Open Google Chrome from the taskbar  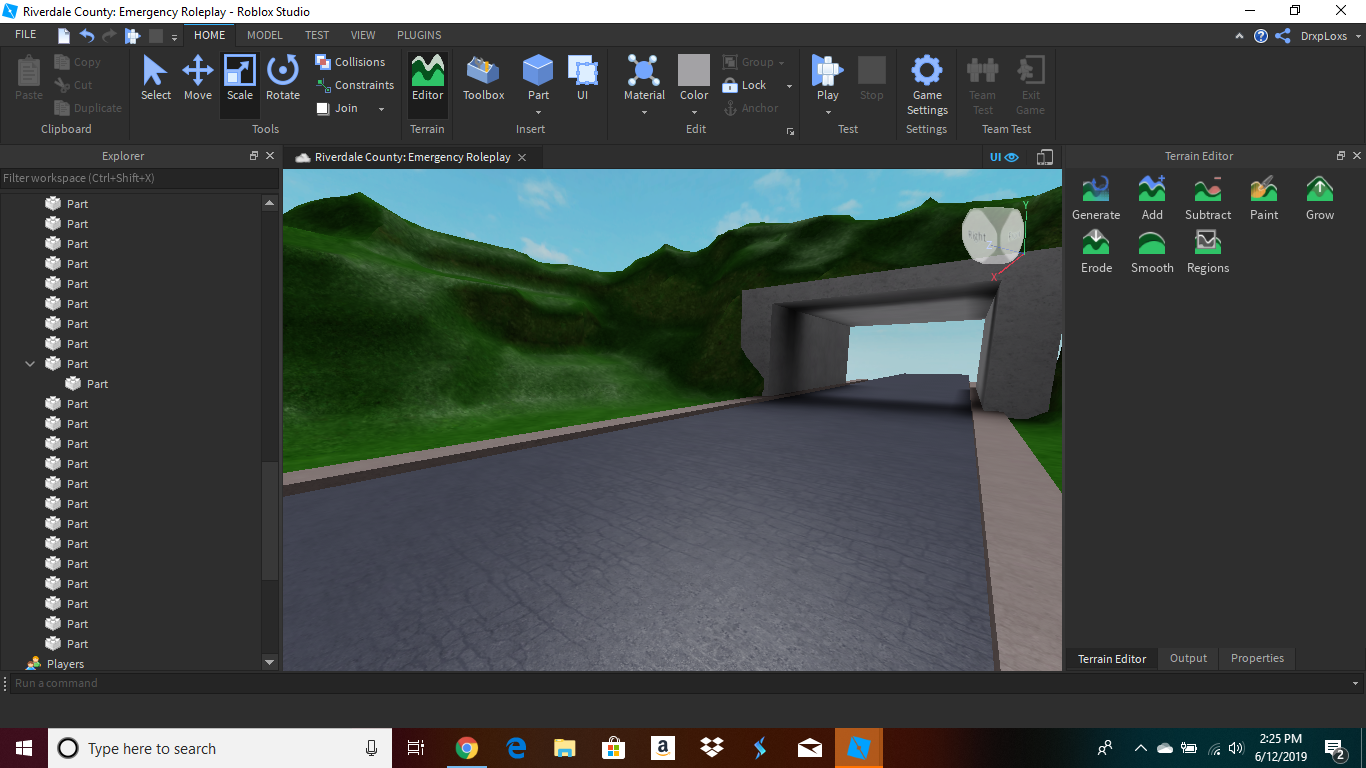pyautogui.click(x=466, y=748)
